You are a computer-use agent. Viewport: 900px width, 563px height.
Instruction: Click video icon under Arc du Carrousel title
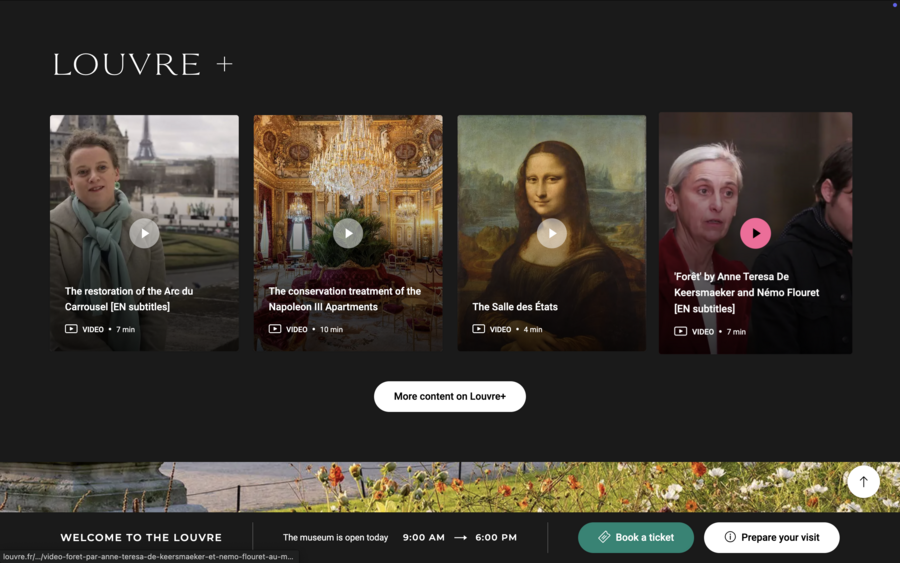pyautogui.click(x=71, y=329)
